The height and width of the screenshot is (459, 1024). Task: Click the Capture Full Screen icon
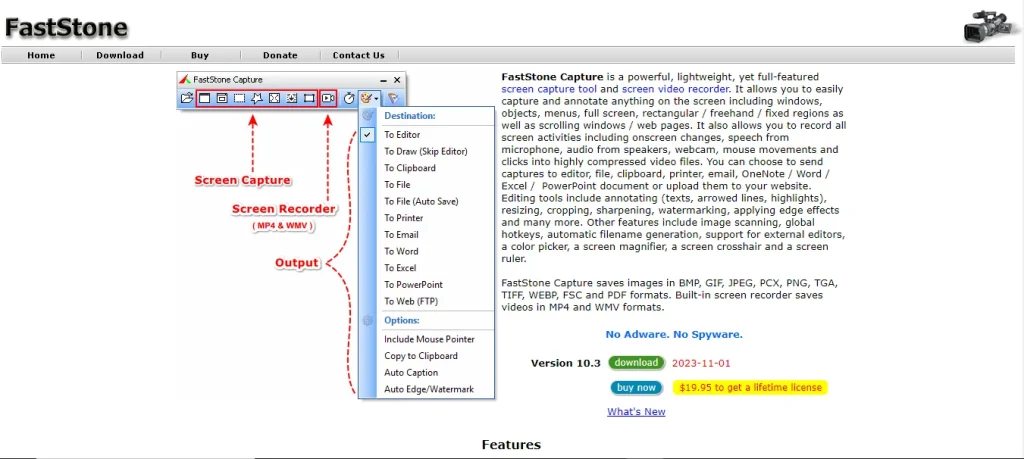tap(274, 99)
